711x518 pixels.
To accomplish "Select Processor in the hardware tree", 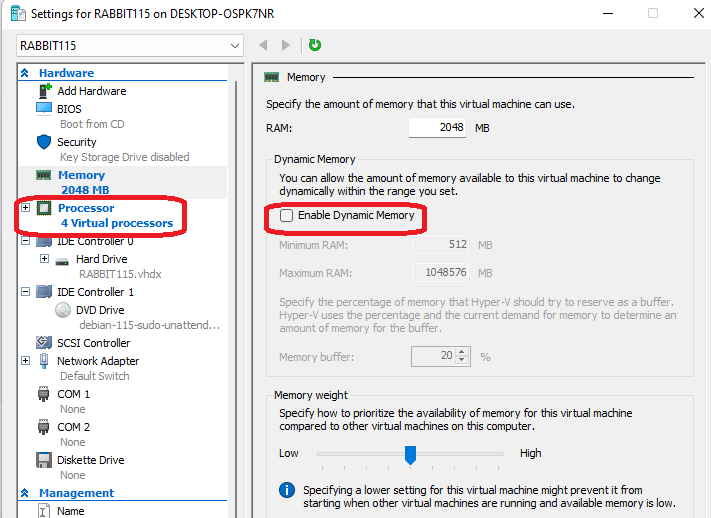I will [x=86, y=208].
